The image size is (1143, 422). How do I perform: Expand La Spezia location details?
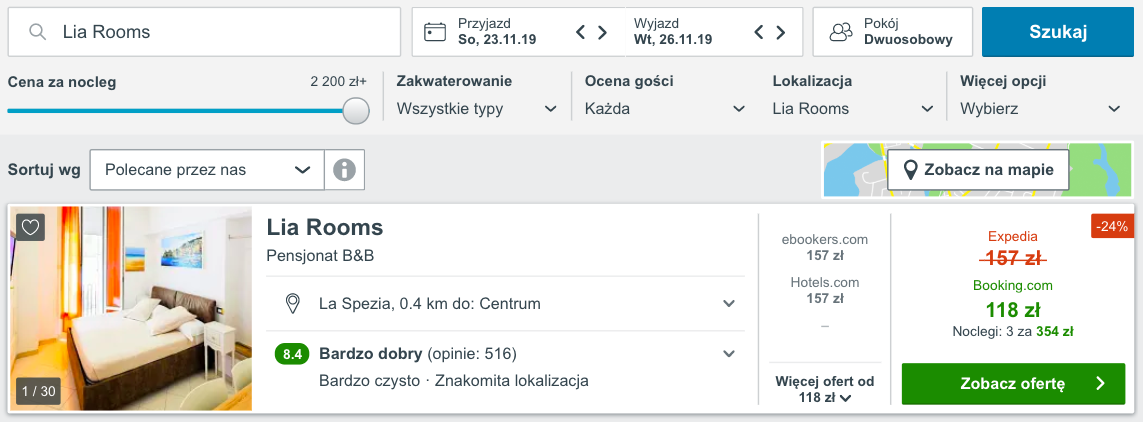point(729,303)
